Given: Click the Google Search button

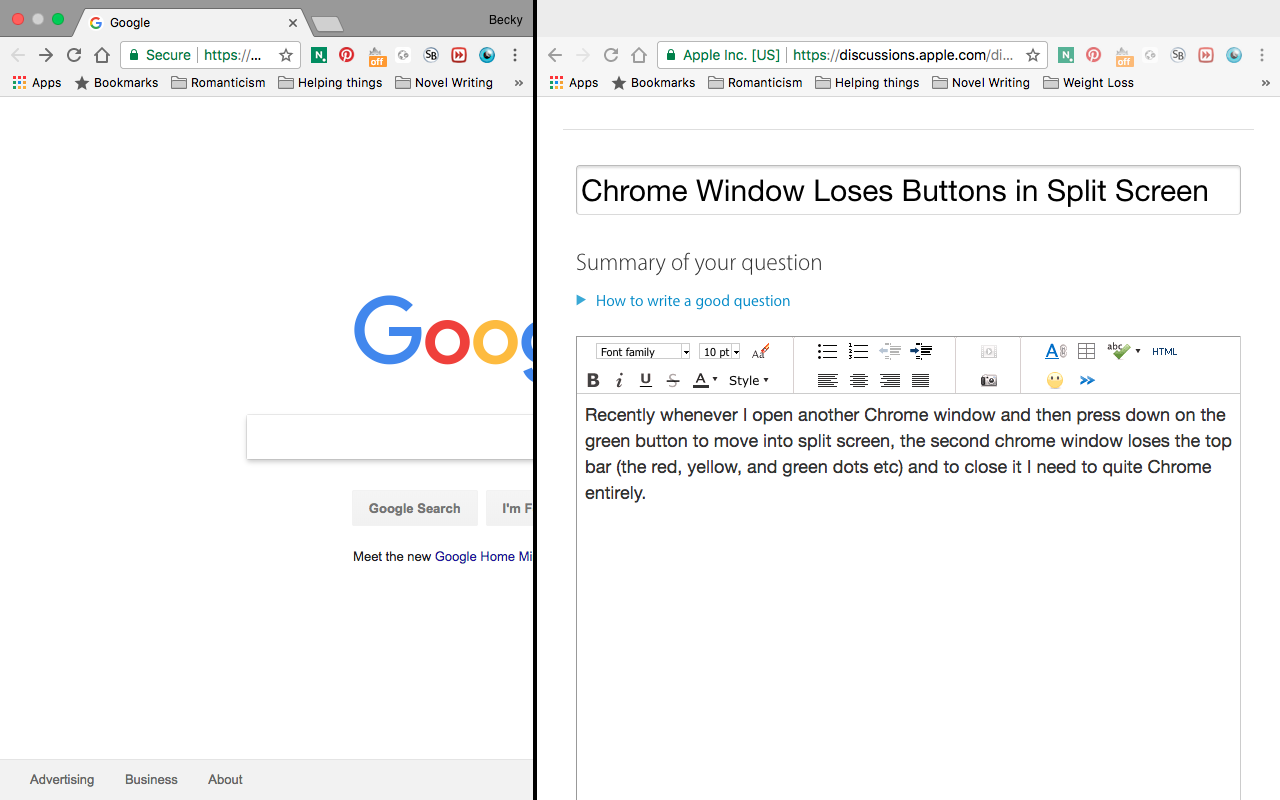Looking at the screenshot, I should pos(414,508).
